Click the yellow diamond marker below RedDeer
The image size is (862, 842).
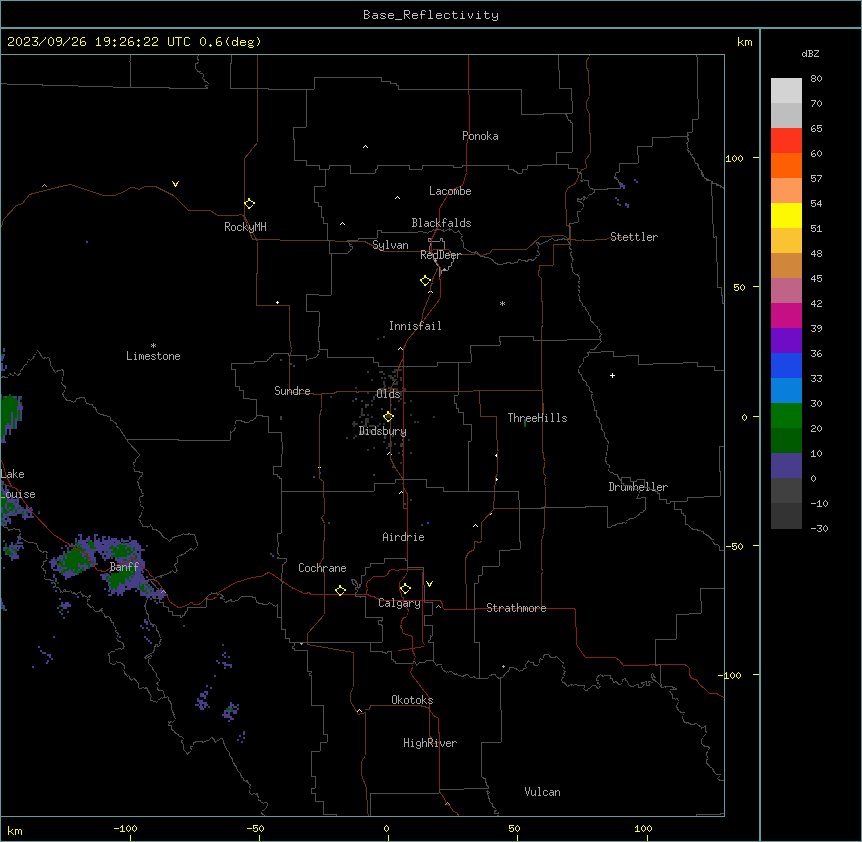[425, 281]
